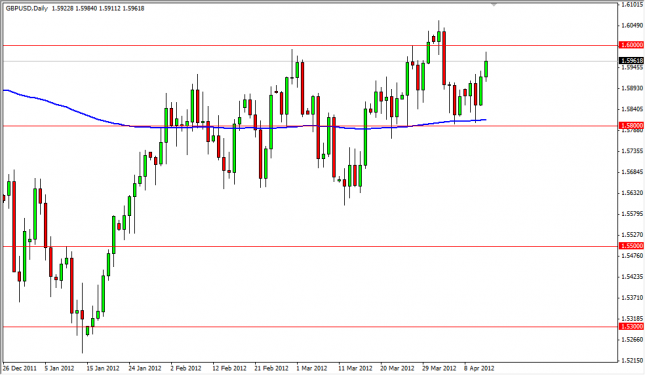
Task: Click the last green candle on the chart
Action: 486,69
